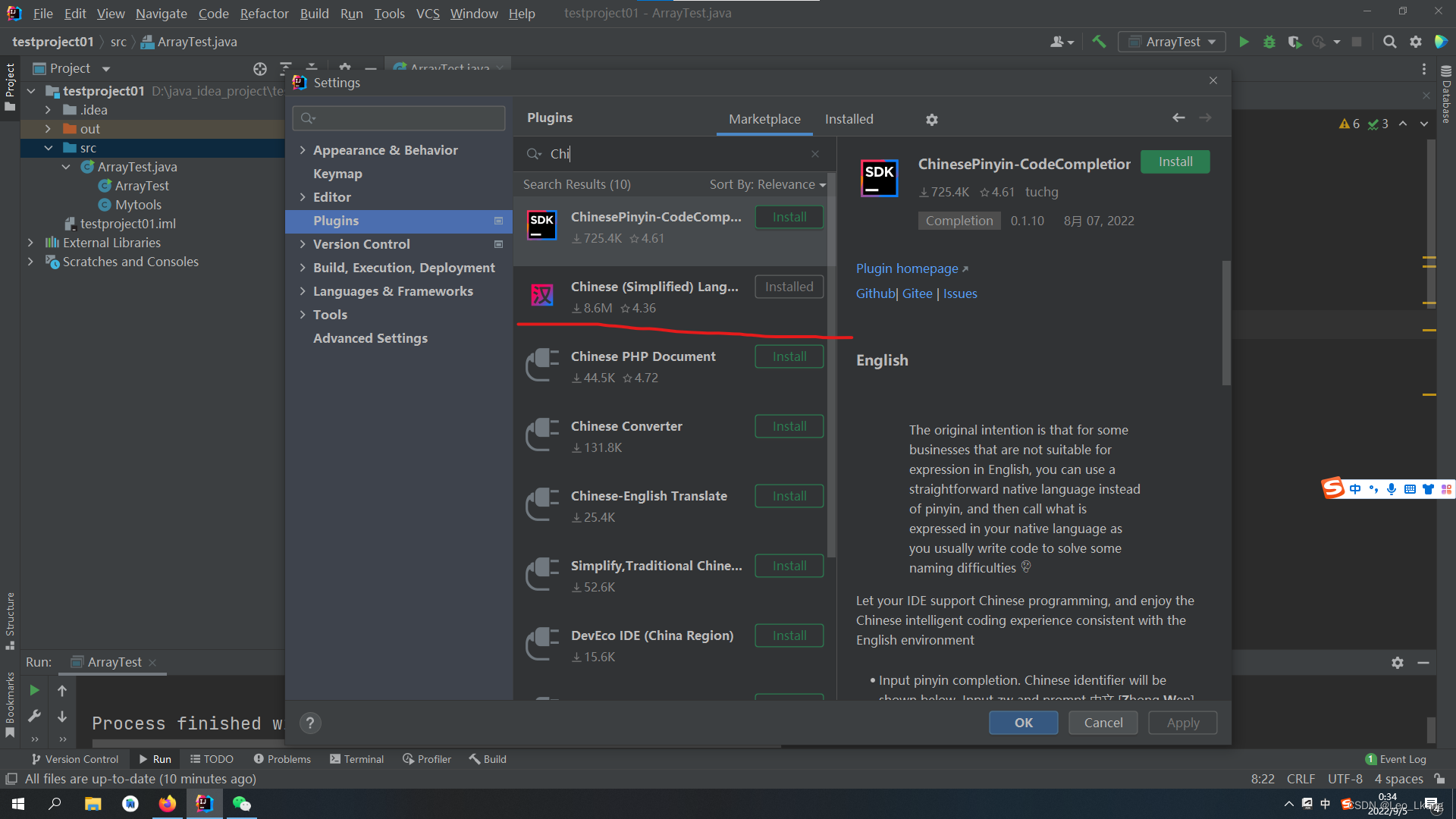Open Terminal tool window tab
This screenshot has width=1456, height=819.
(356, 759)
